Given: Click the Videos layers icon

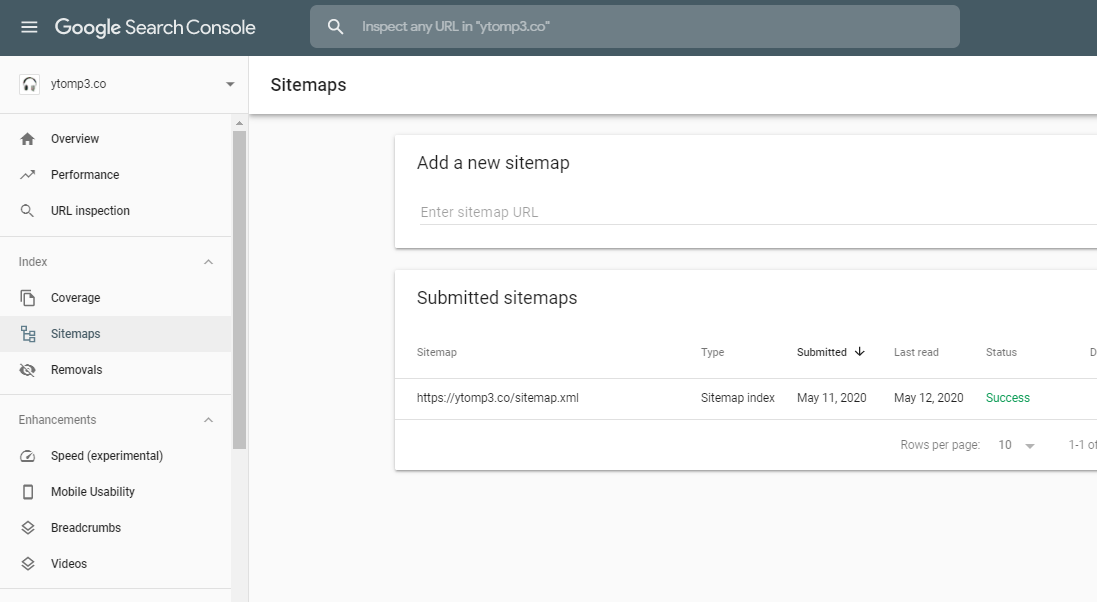Looking at the screenshot, I should pyautogui.click(x=27, y=564).
